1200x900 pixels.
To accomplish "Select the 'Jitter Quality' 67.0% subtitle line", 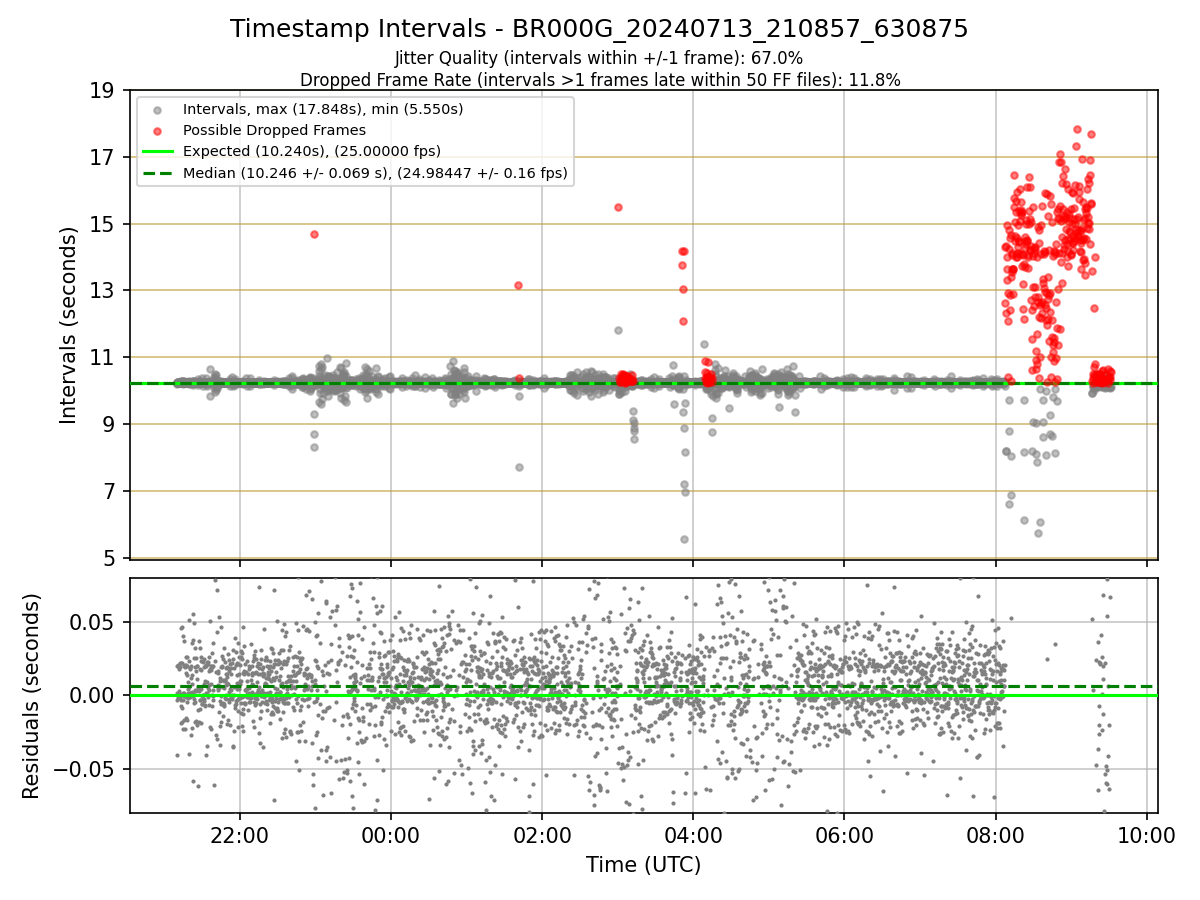I will pos(599,58).
